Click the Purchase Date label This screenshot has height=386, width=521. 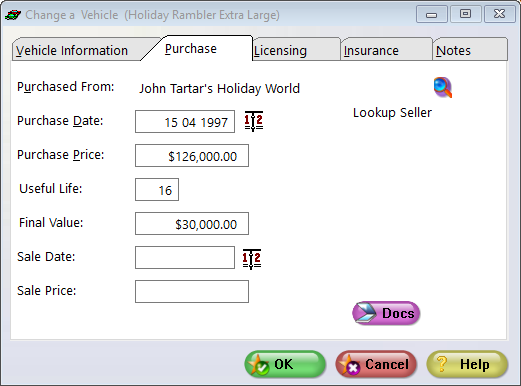60,121
